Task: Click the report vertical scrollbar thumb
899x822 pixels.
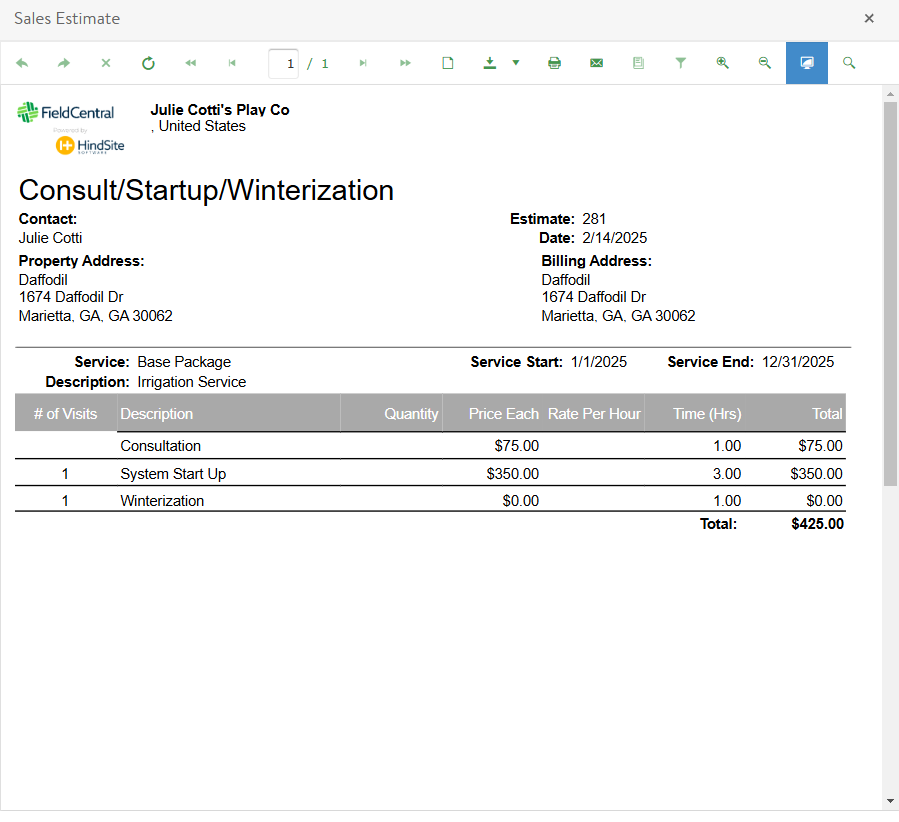Action: tap(890, 294)
